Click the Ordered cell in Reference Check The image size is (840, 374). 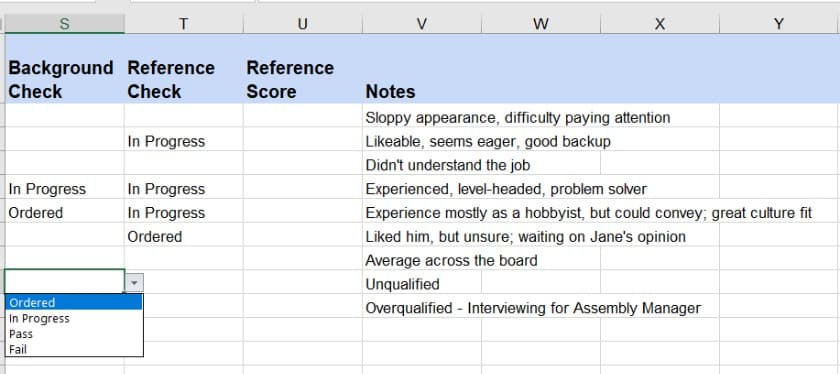(184, 236)
